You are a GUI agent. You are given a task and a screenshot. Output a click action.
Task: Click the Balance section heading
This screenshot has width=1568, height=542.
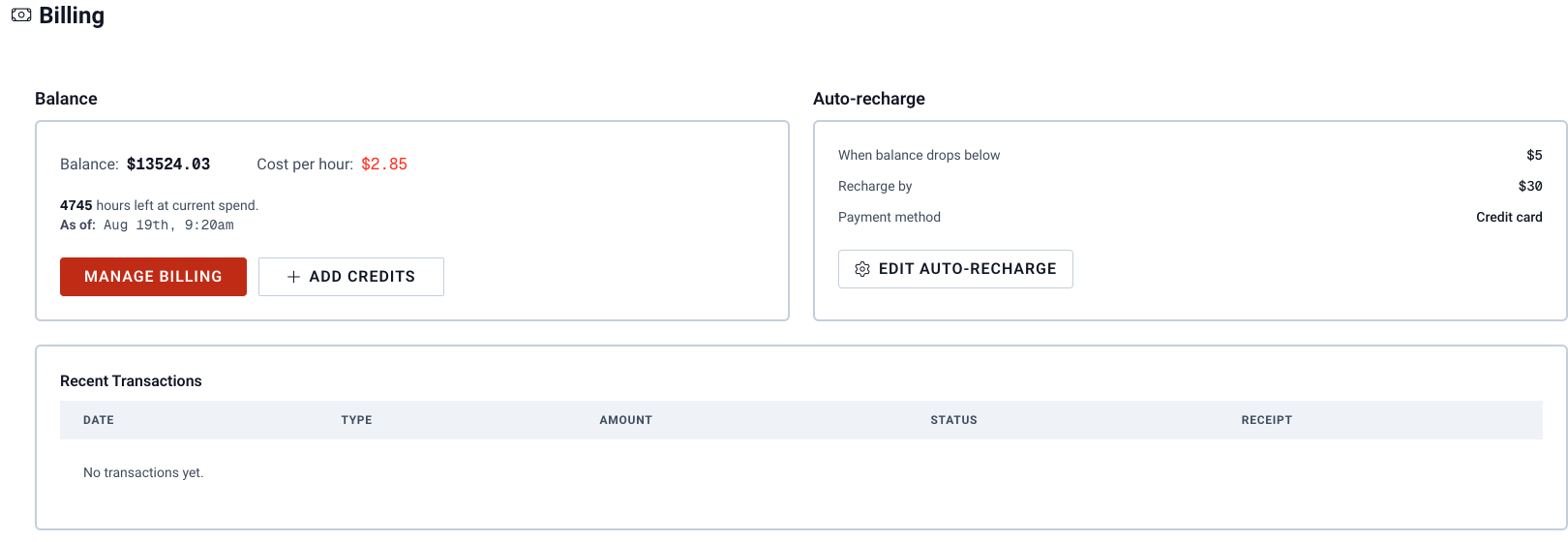(x=66, y=99)
